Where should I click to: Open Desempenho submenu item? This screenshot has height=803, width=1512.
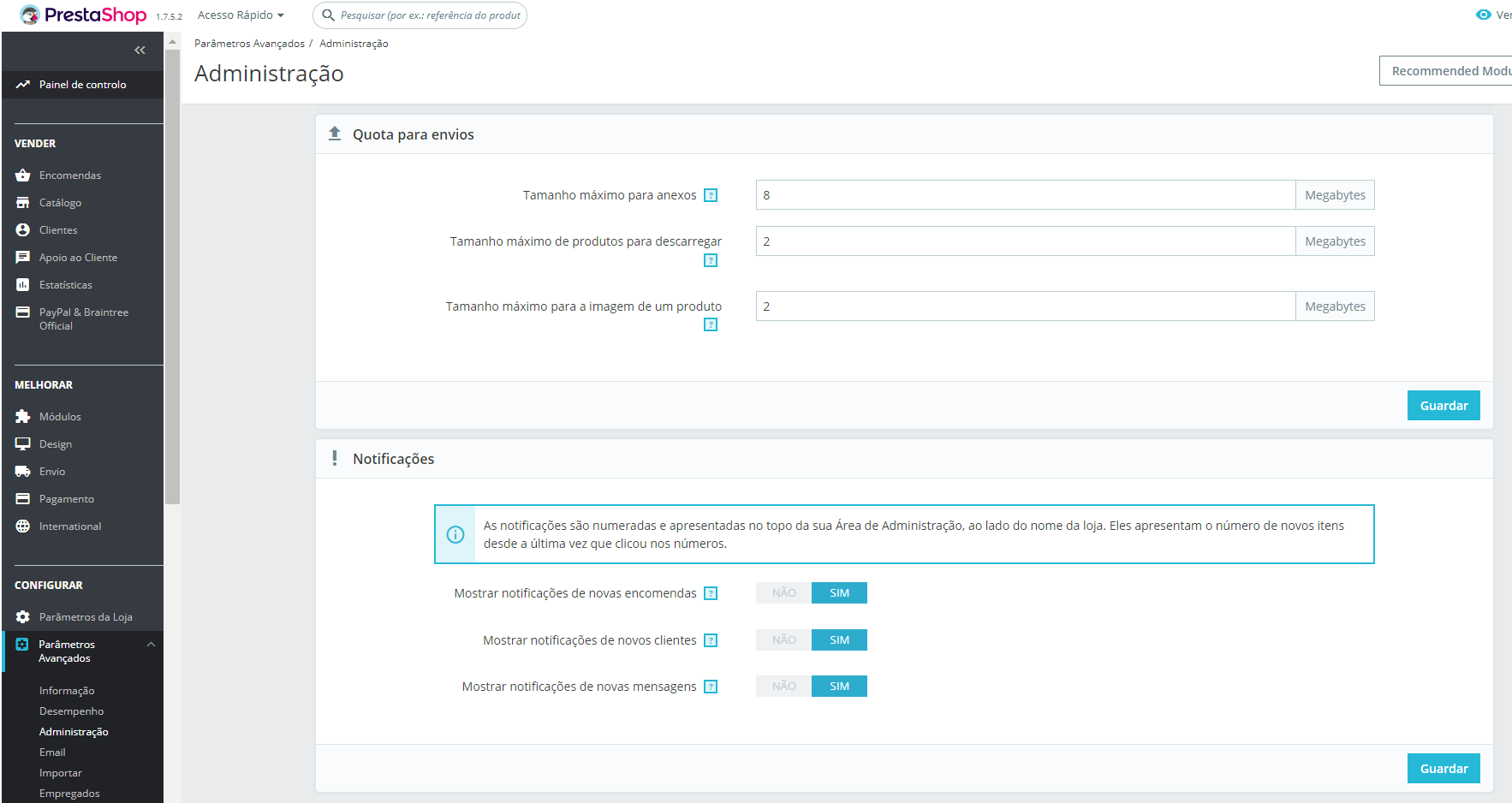[x=71, y=711]
